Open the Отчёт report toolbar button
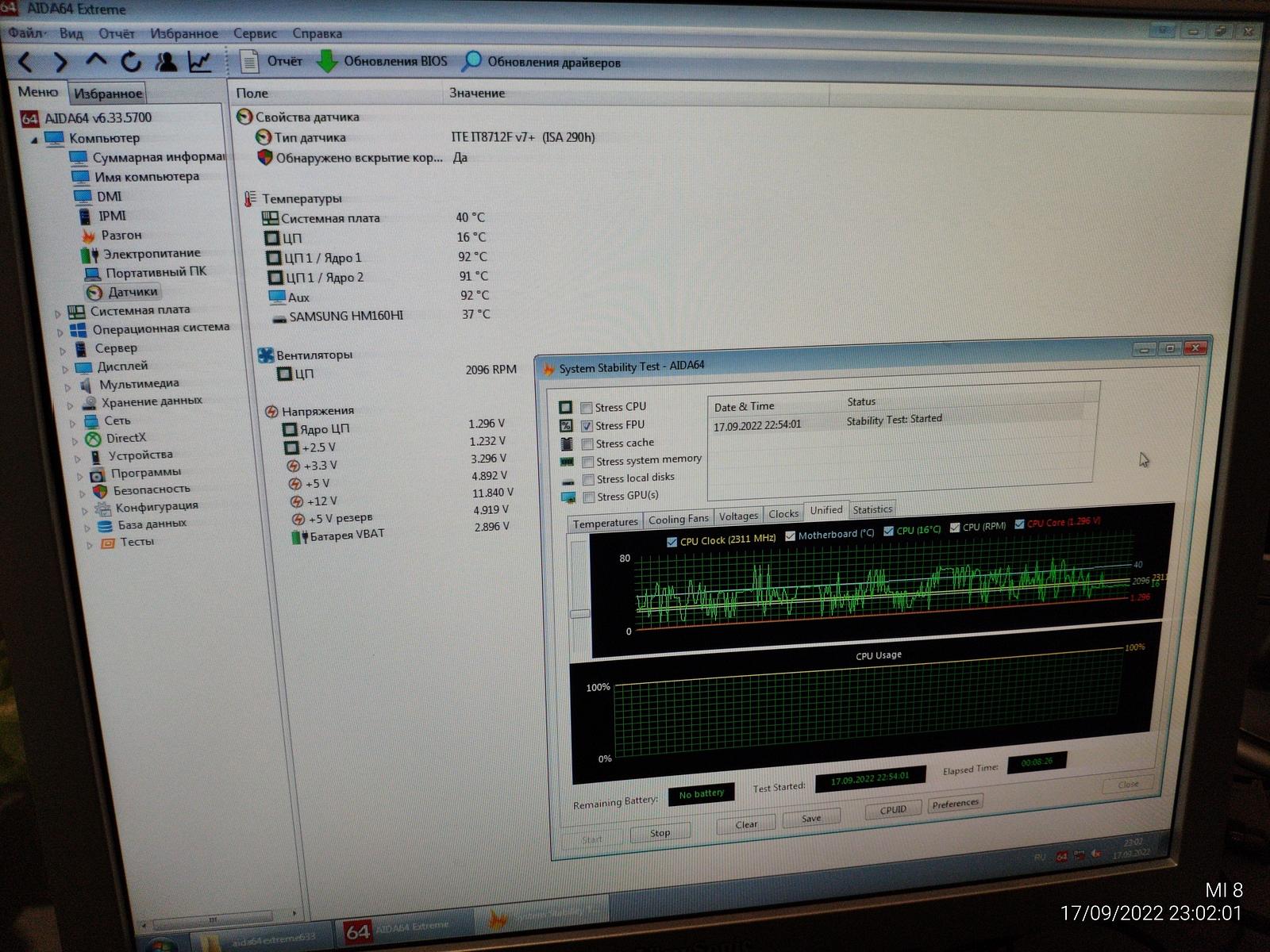This screenshot has width=1270, height=952. click(x=271, y=61)
